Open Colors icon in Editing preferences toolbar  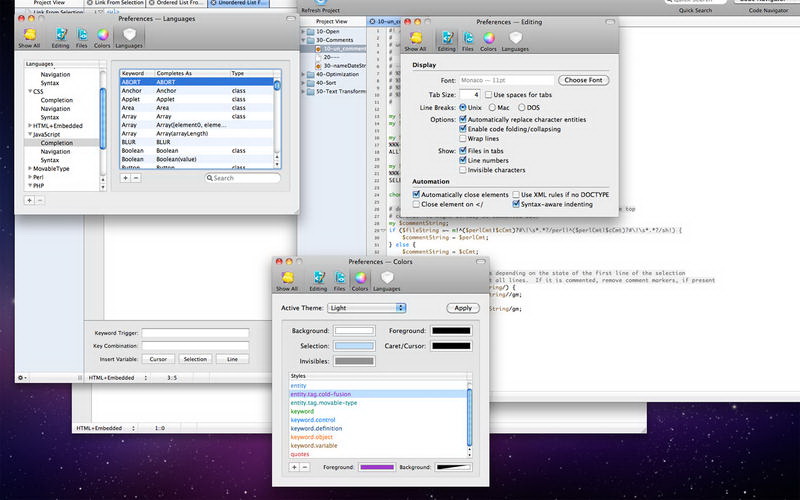[487, 39]
